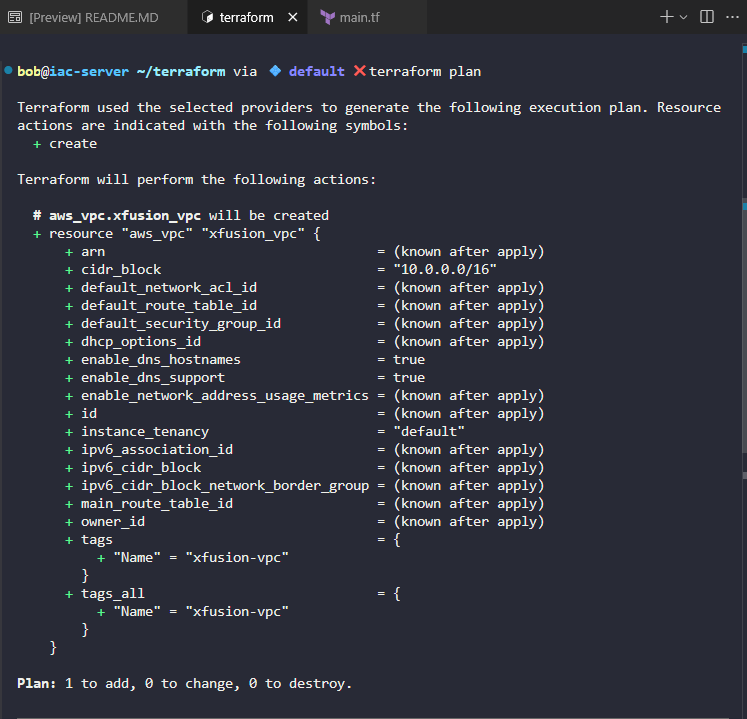The height and width of the screenshot is (719, 747).
Task: Click the 'dhcp_options_id' attribute
Action: coord(141,342)
